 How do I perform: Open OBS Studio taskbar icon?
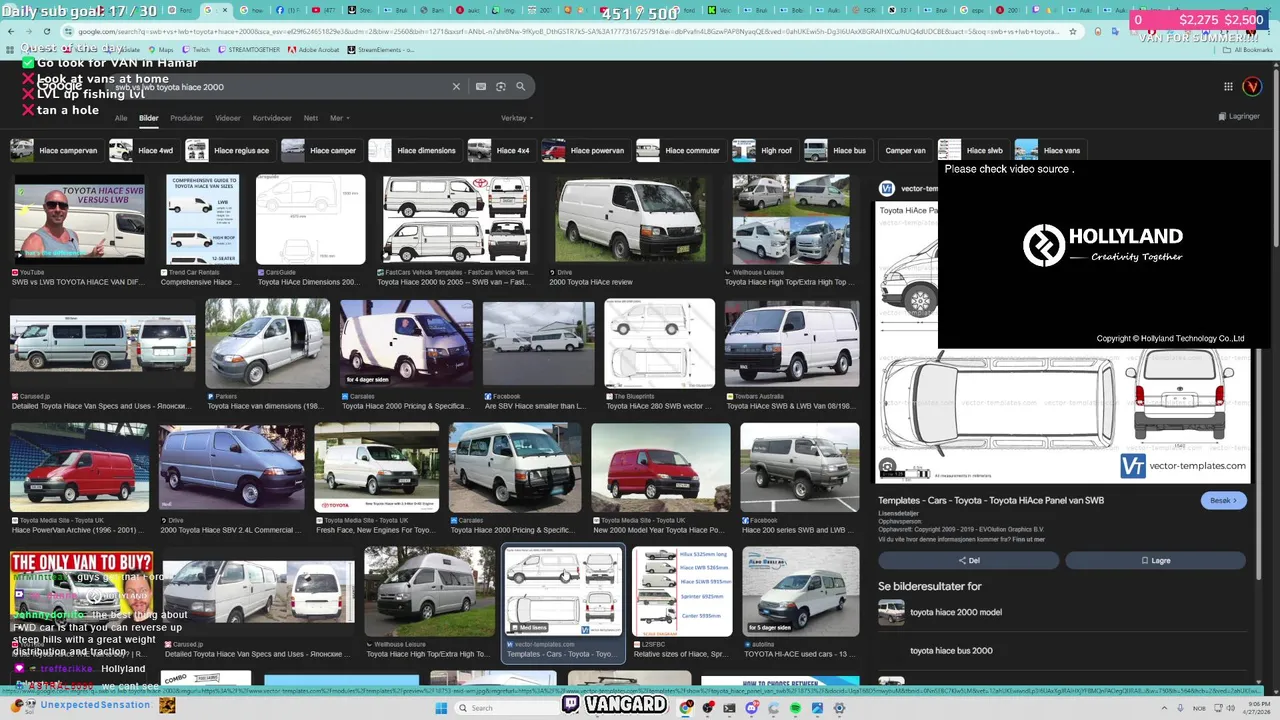coord(708,708)
